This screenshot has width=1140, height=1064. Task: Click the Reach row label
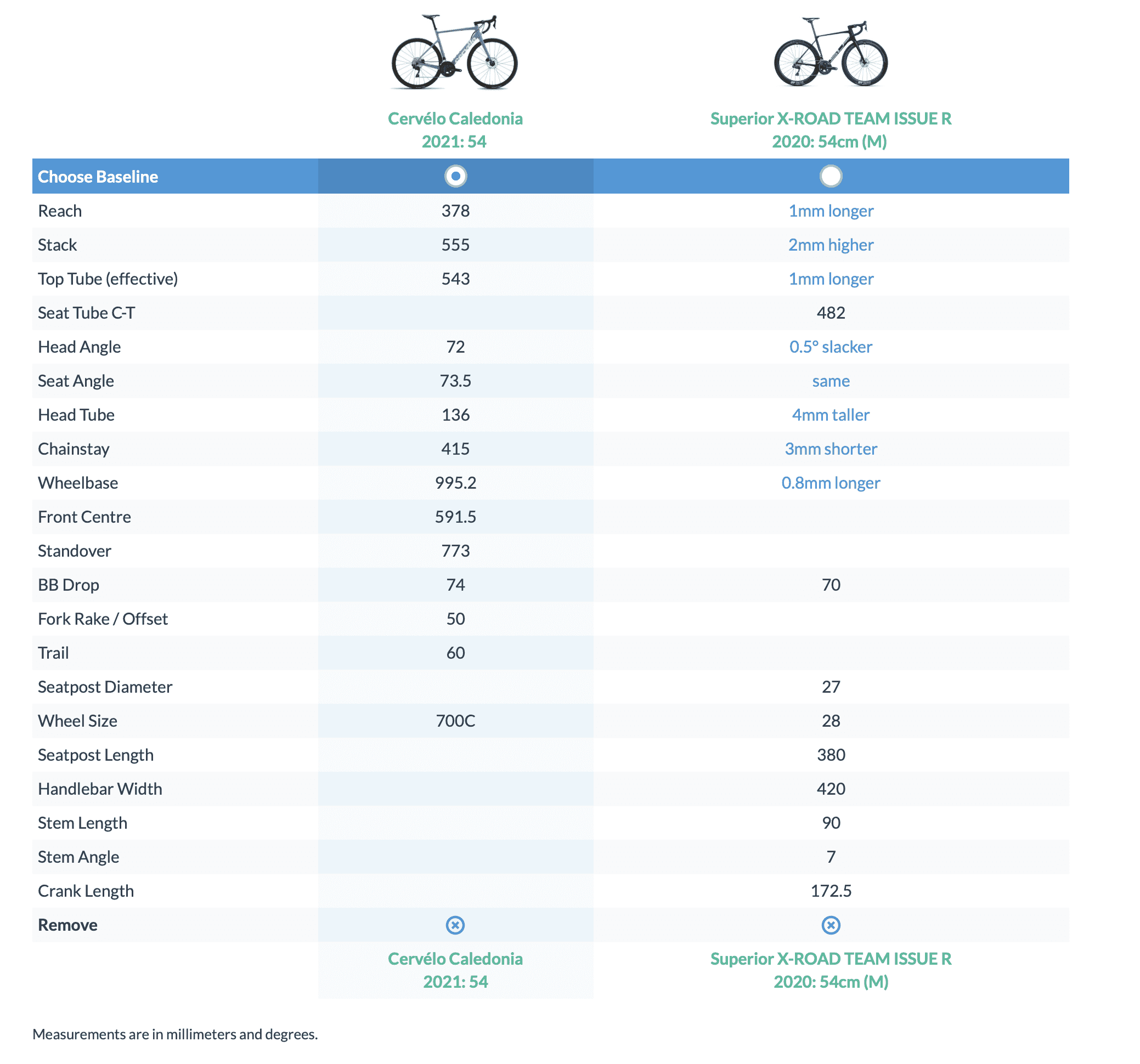[x=60, y=211]
